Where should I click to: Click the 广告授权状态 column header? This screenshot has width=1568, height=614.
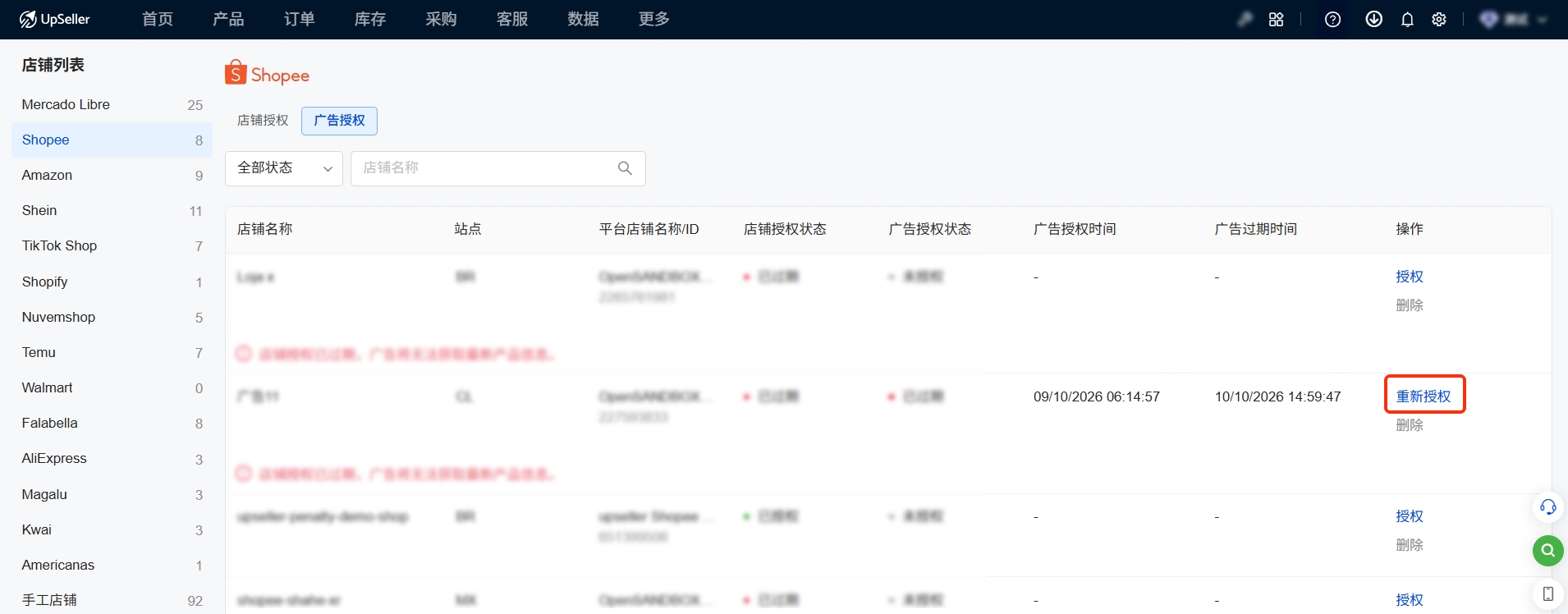click(930, 229)
